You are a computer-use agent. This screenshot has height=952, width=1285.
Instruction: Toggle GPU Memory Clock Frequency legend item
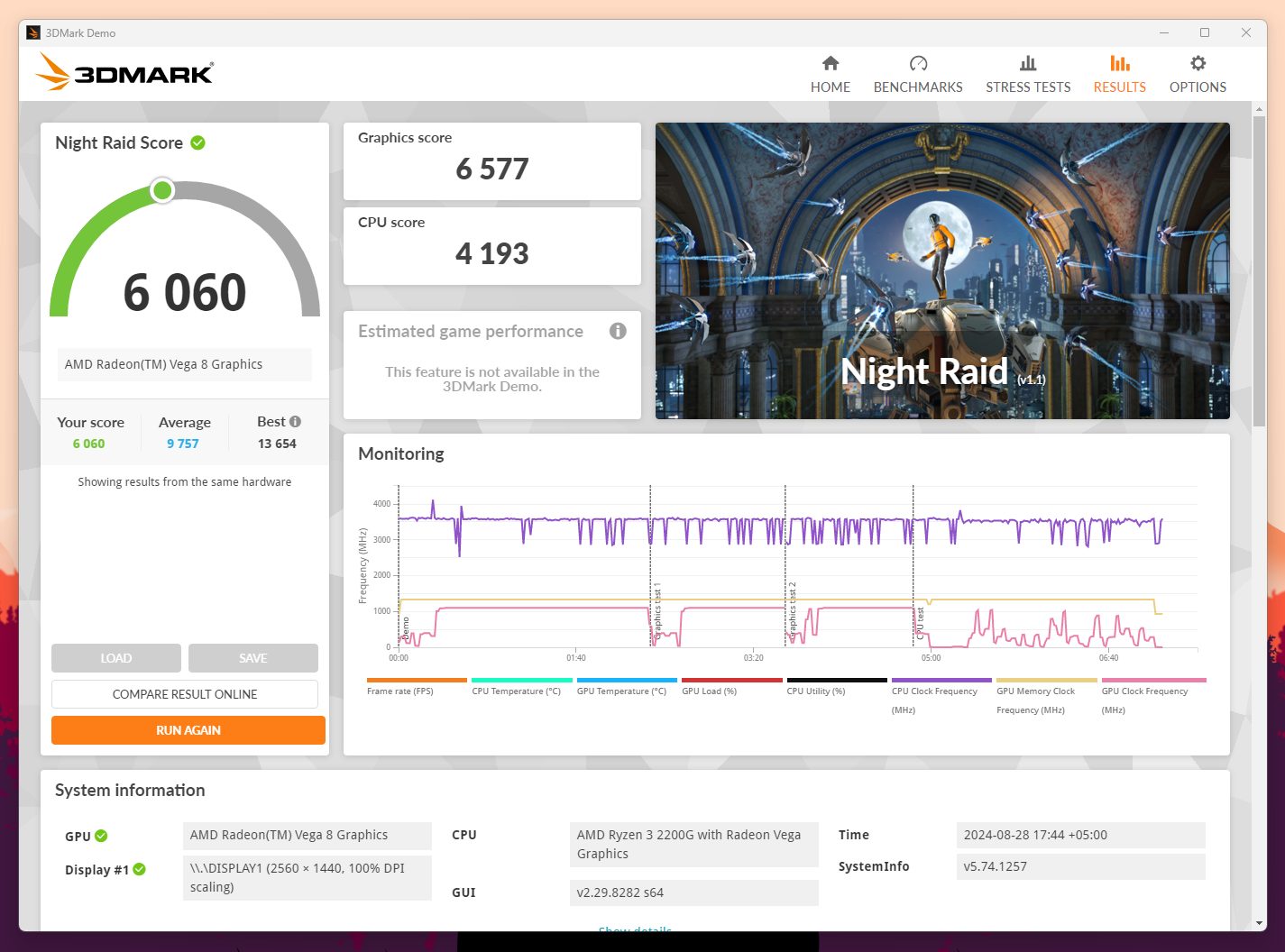[x=1046, y=696]
